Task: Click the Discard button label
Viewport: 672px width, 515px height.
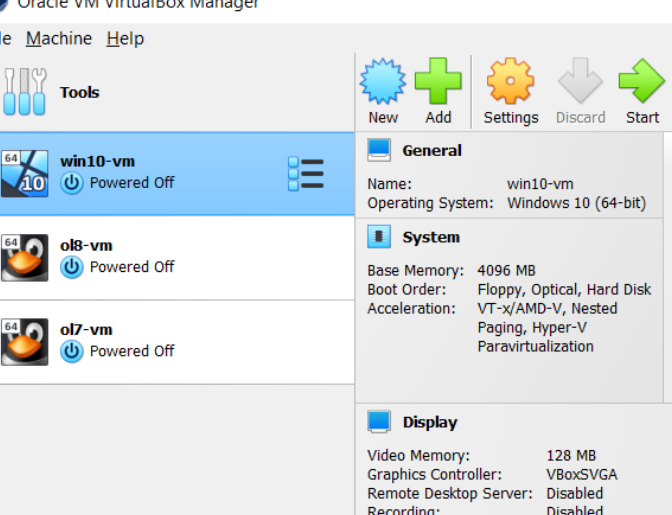Action: [581, 117]
